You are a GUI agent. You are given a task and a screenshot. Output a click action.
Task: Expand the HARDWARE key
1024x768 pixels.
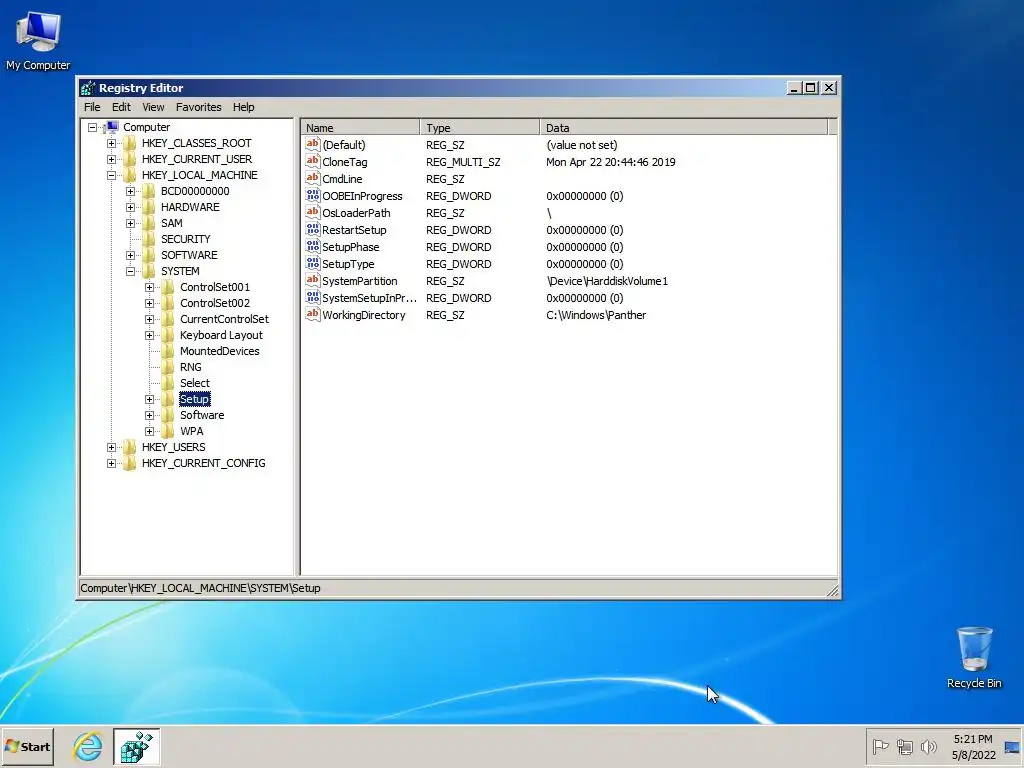130,207
